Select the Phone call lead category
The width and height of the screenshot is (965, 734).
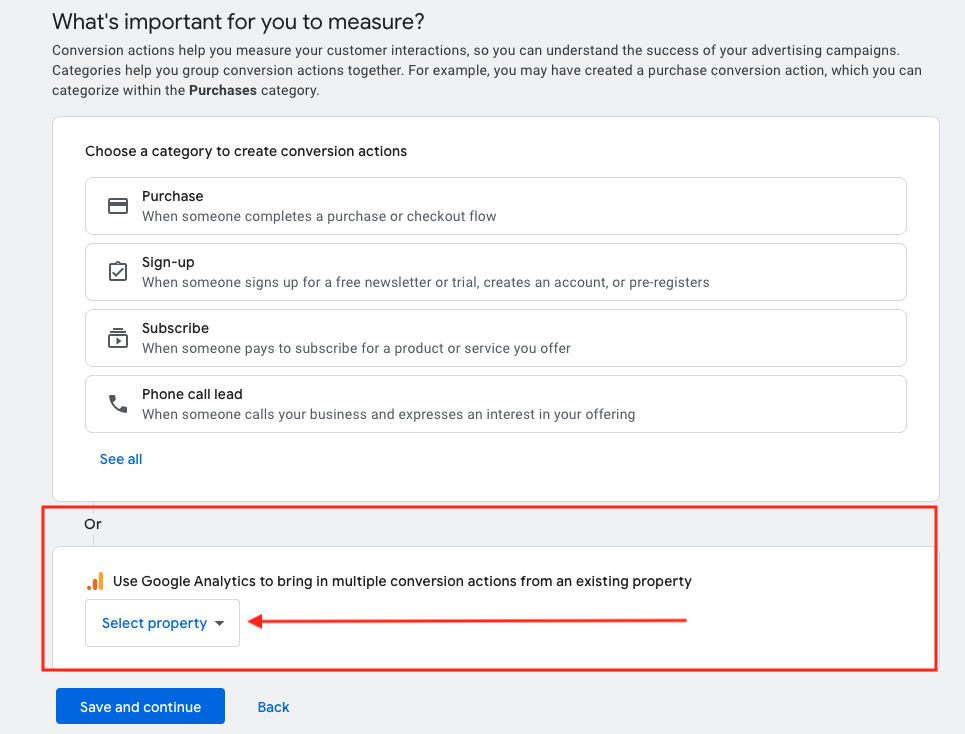192,394
